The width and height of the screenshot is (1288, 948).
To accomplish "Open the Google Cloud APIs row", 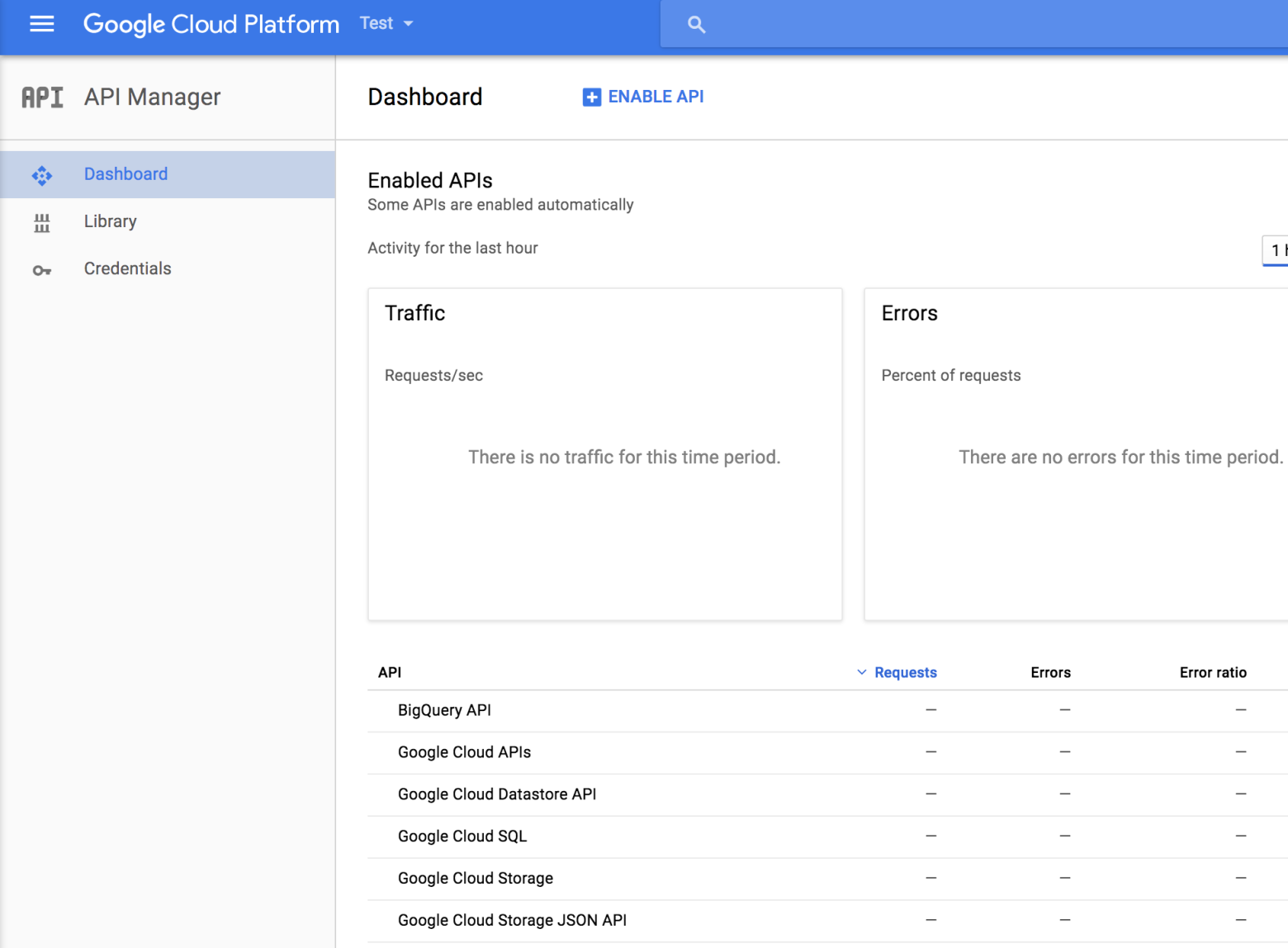I will [827, 752].
